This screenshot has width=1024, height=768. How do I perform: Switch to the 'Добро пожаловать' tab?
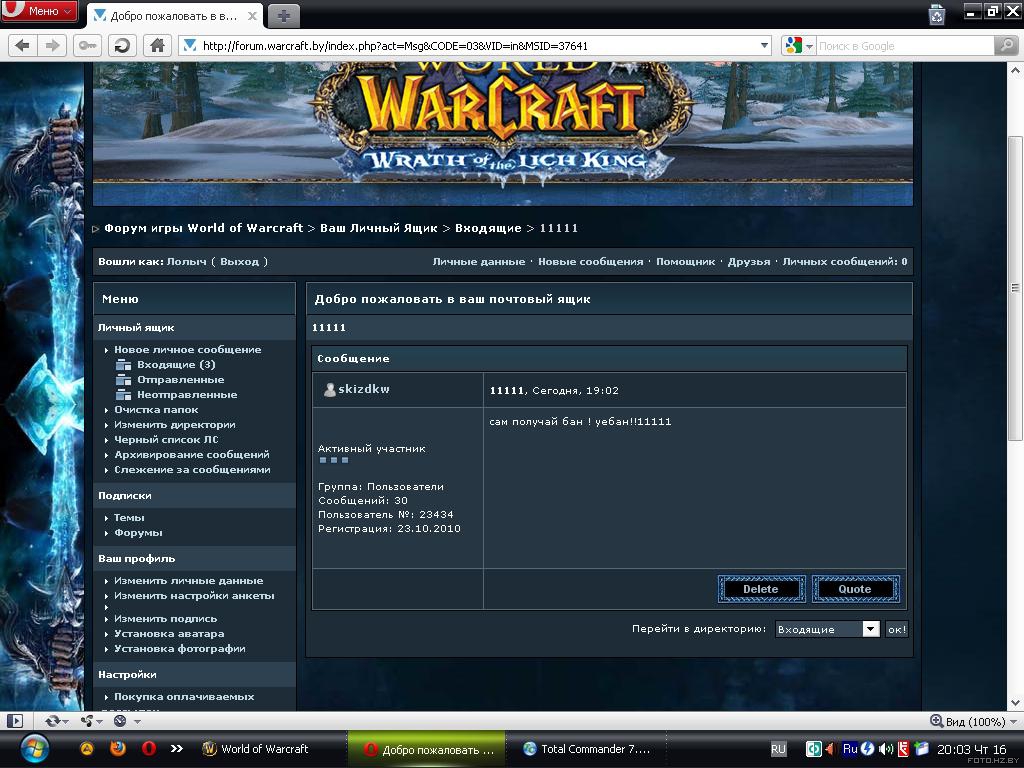(x=174, y=16)
